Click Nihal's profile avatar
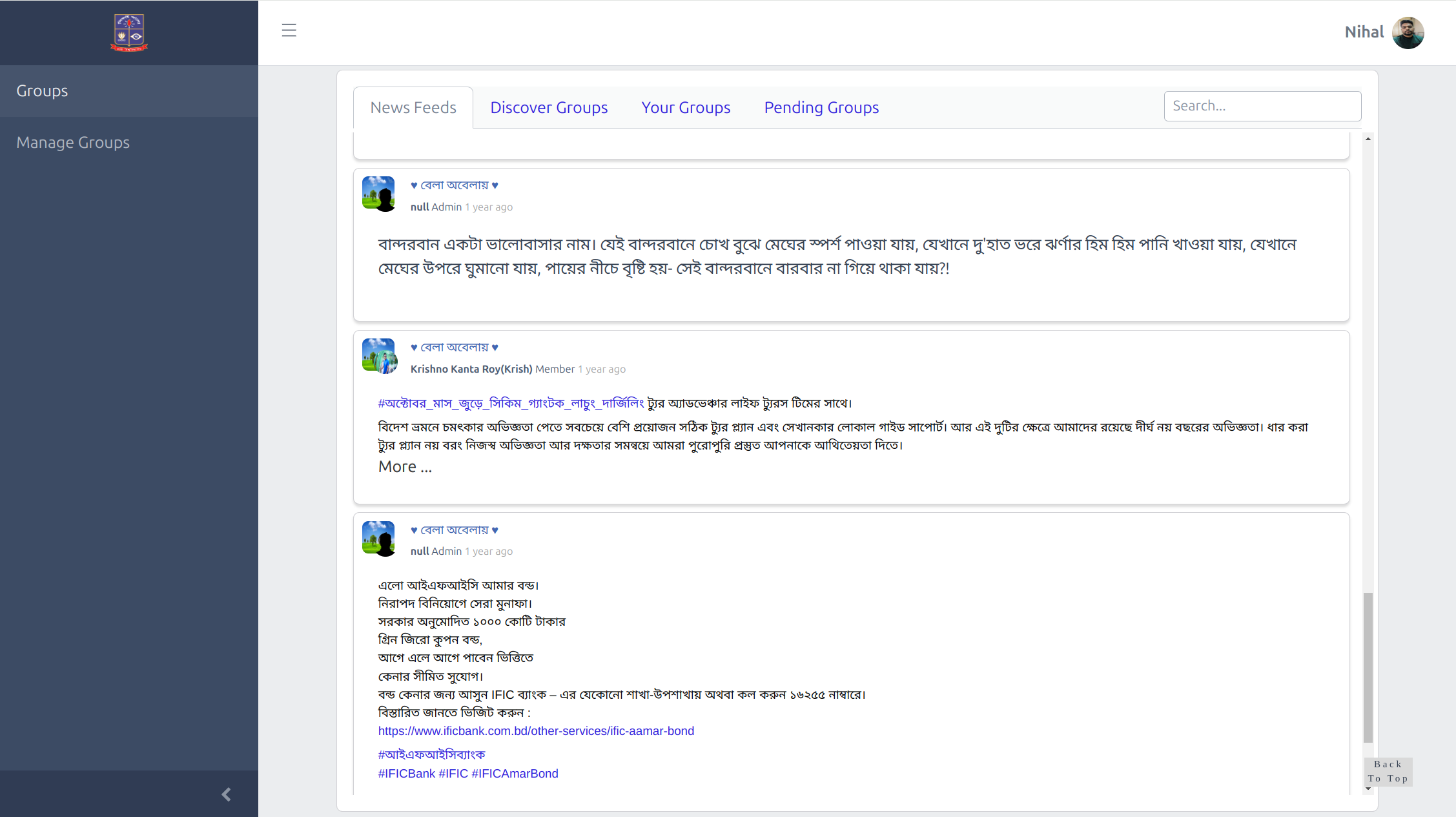1456x817 pixels. [1408, 32]
